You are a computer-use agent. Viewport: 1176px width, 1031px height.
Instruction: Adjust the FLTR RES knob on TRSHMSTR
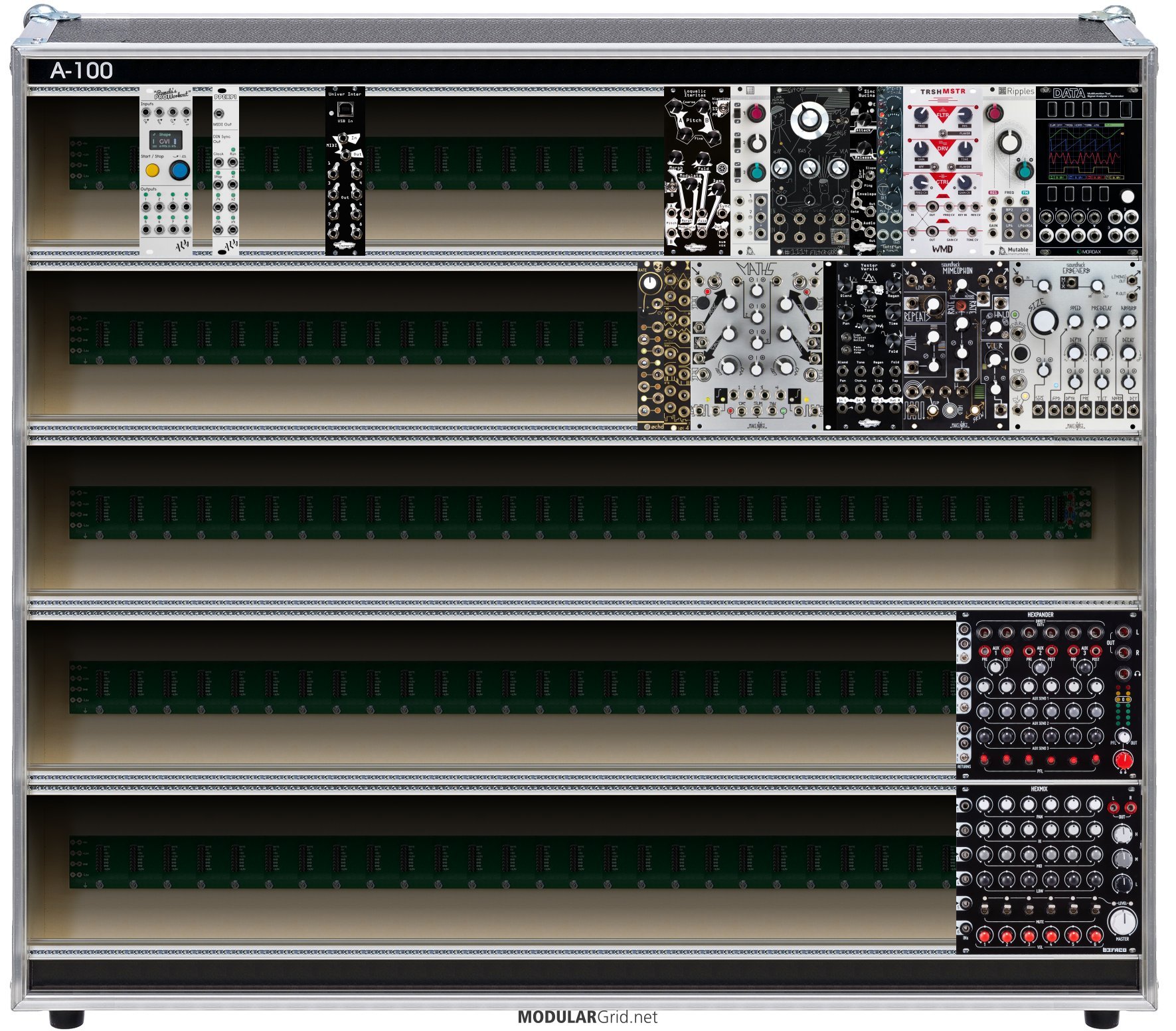pyautogui.click(x=964, y=114)
